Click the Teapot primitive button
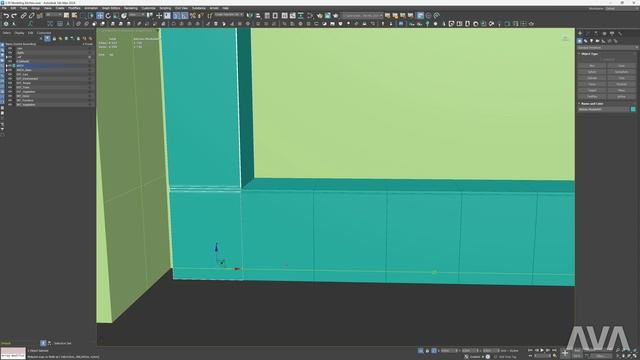 coord(592,90)
